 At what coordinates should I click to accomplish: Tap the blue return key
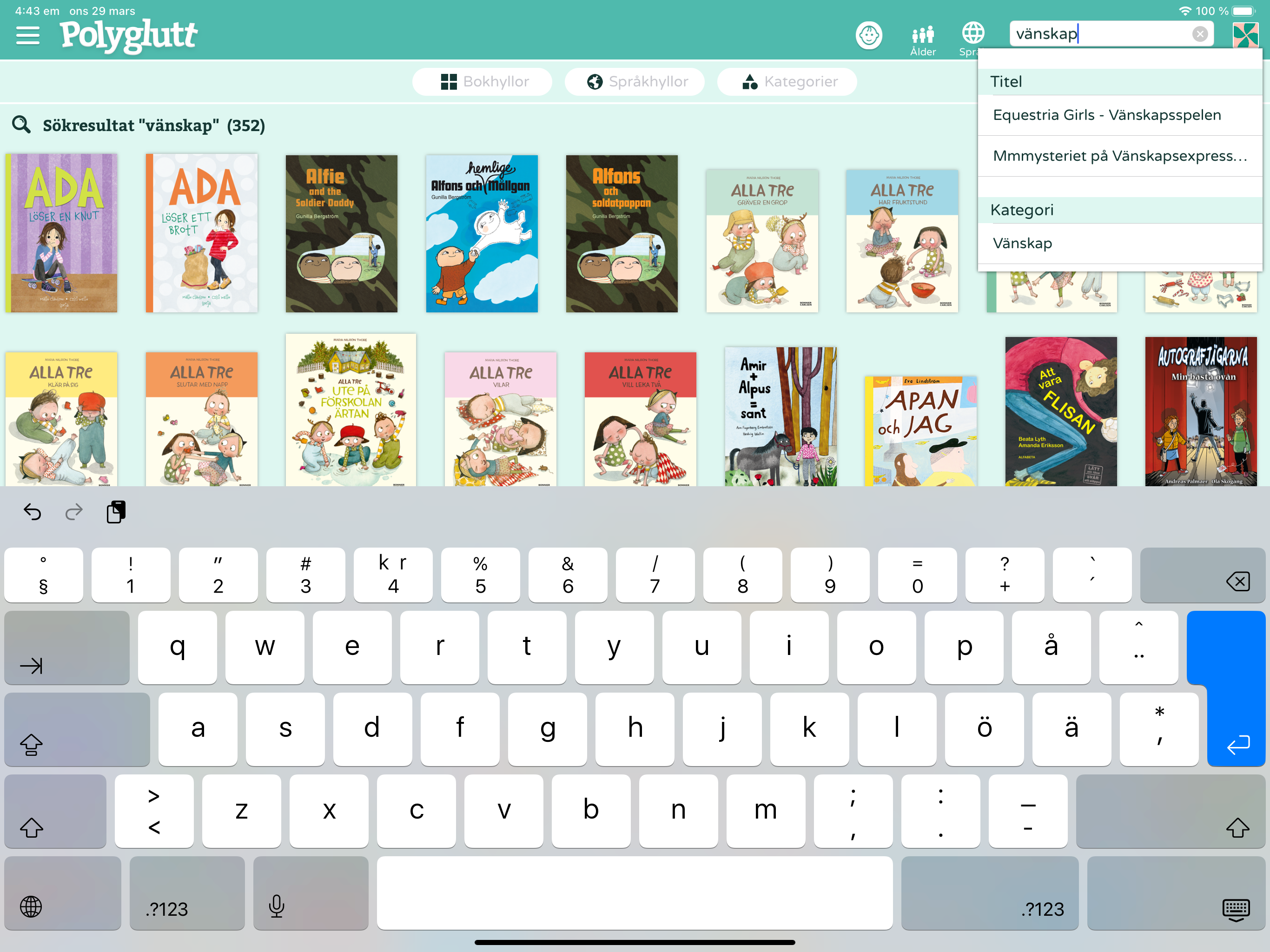(x=1236, y=689)
